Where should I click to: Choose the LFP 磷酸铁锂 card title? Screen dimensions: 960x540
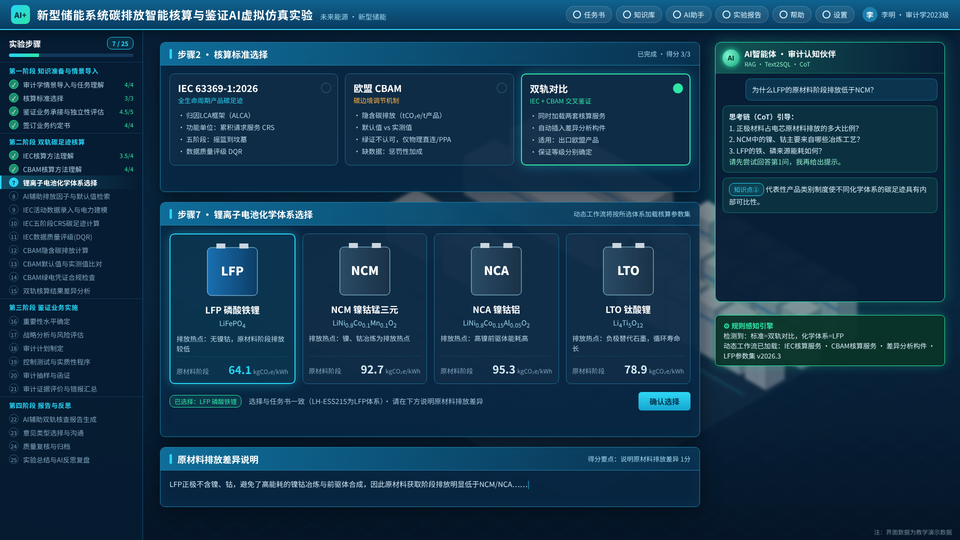(x=232, y=310)
